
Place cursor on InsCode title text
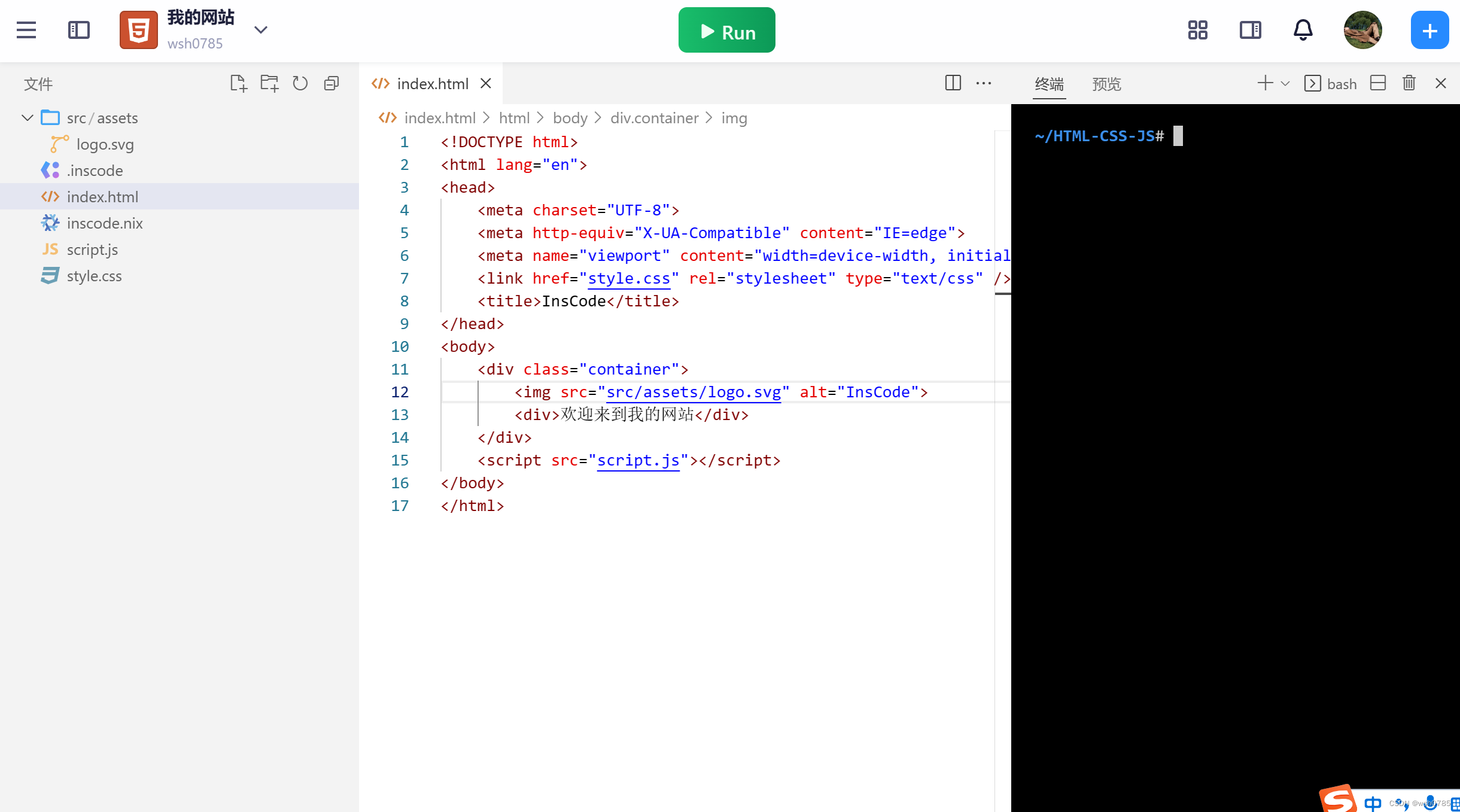(x=574, y=301)
